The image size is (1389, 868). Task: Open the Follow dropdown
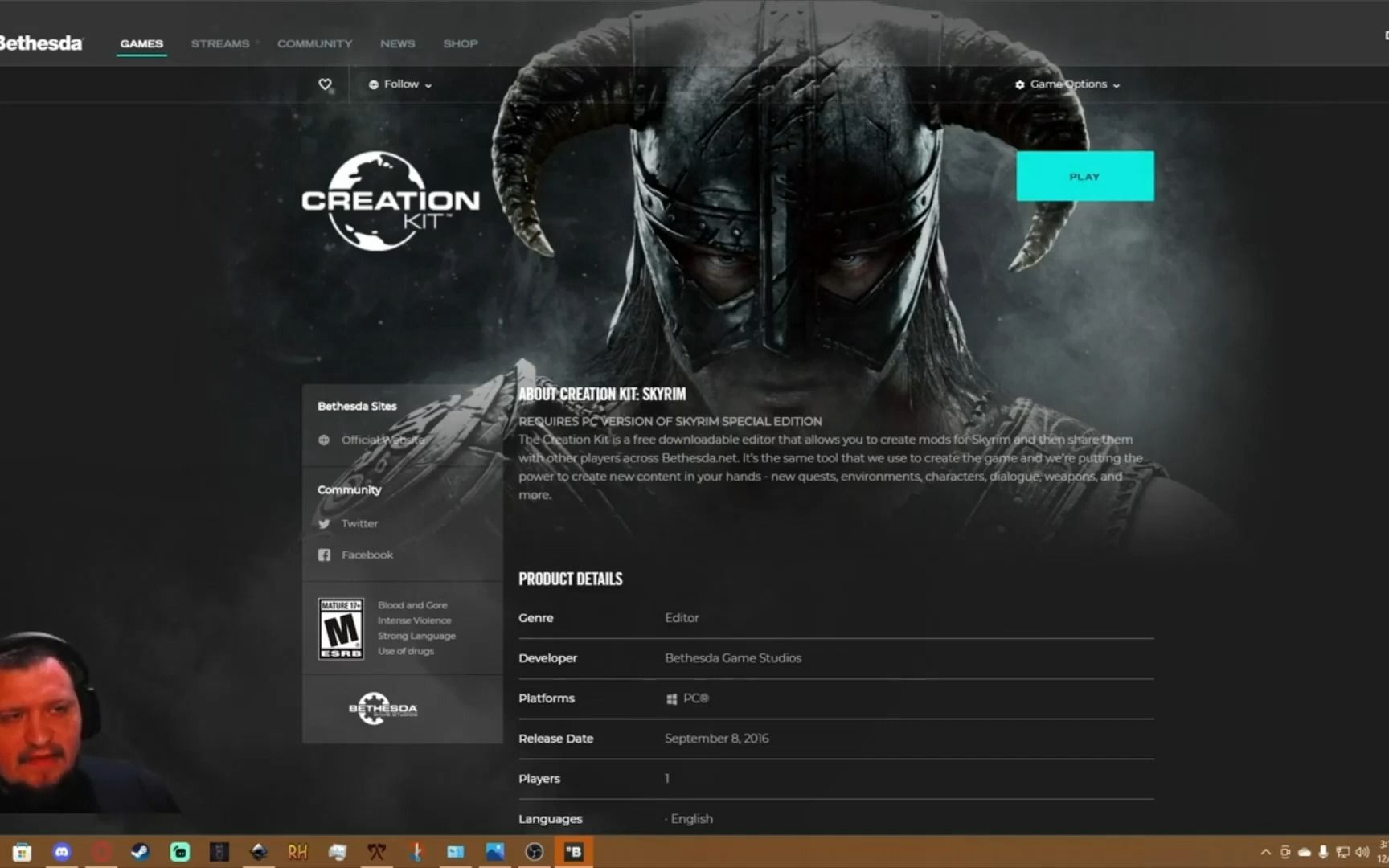coord(400,84)
